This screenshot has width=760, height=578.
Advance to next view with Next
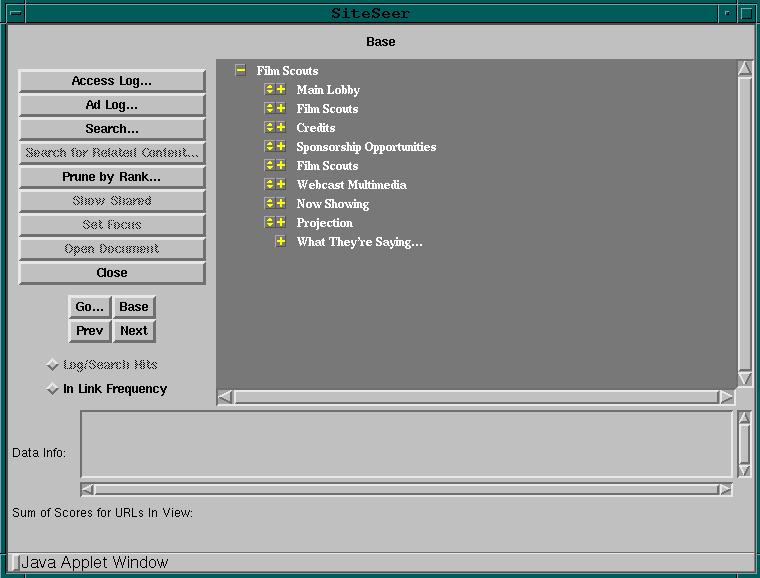pos(134,331)
